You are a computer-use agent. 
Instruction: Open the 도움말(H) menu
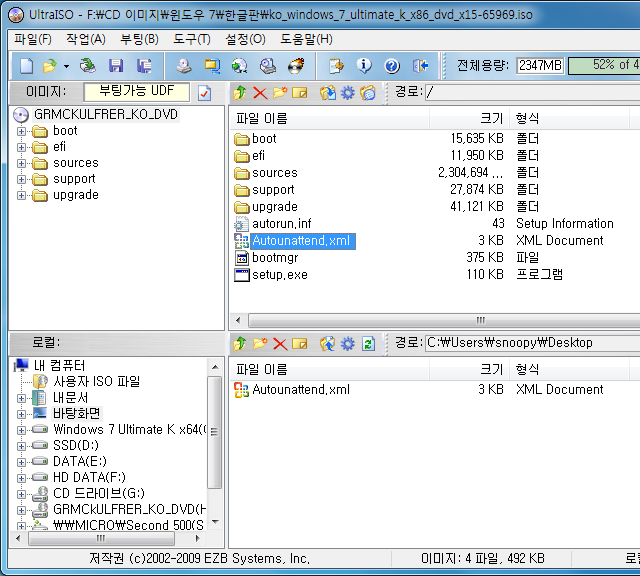click(x=306, y=39)
